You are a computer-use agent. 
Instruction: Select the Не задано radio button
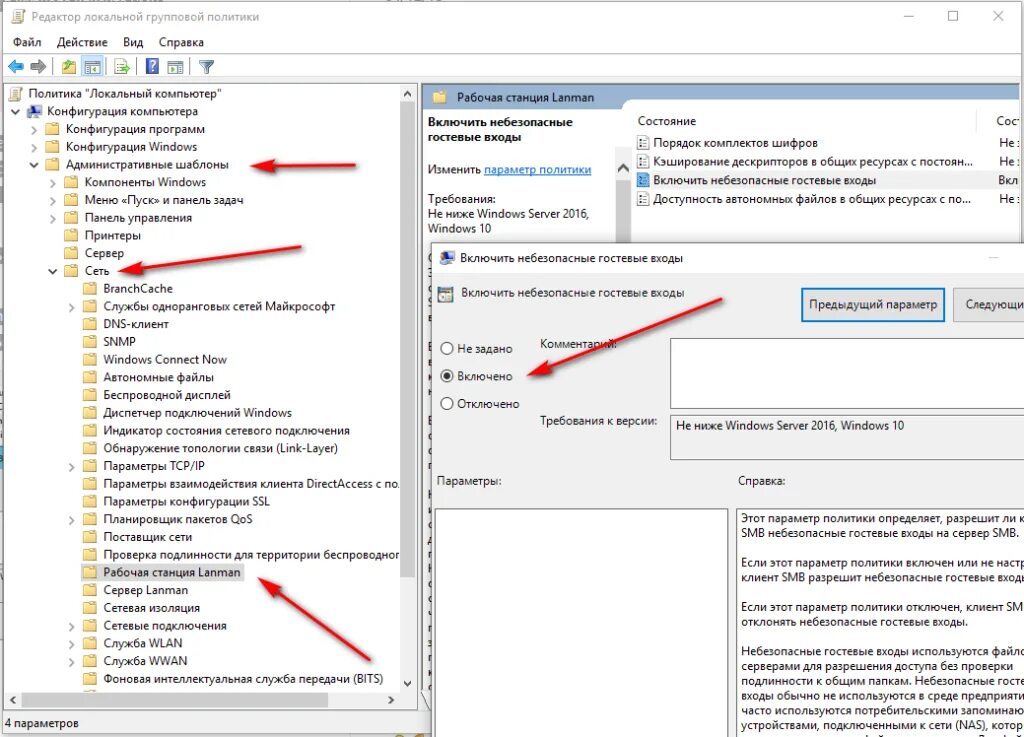(x=447, y=349)
